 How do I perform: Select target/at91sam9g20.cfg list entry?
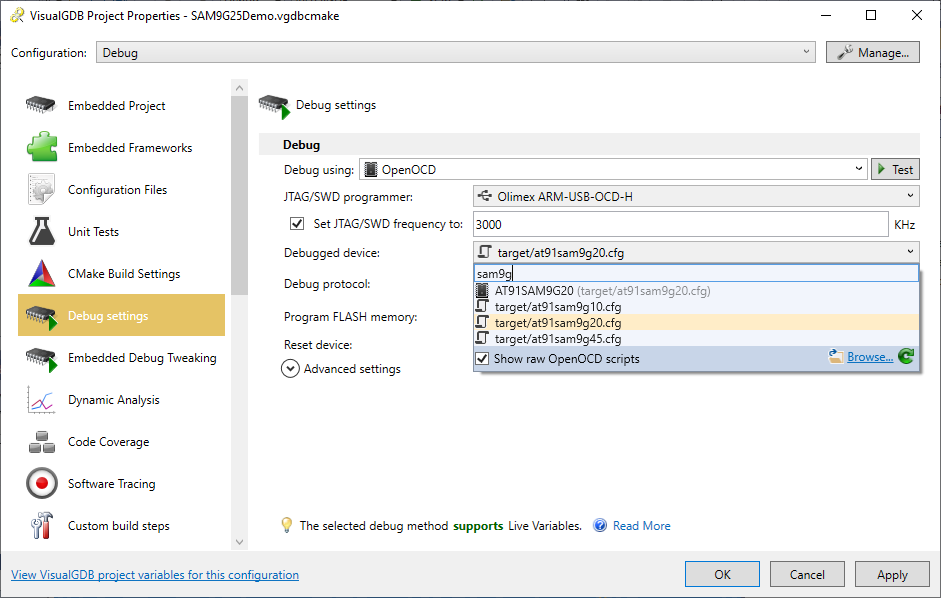point(696,322)
